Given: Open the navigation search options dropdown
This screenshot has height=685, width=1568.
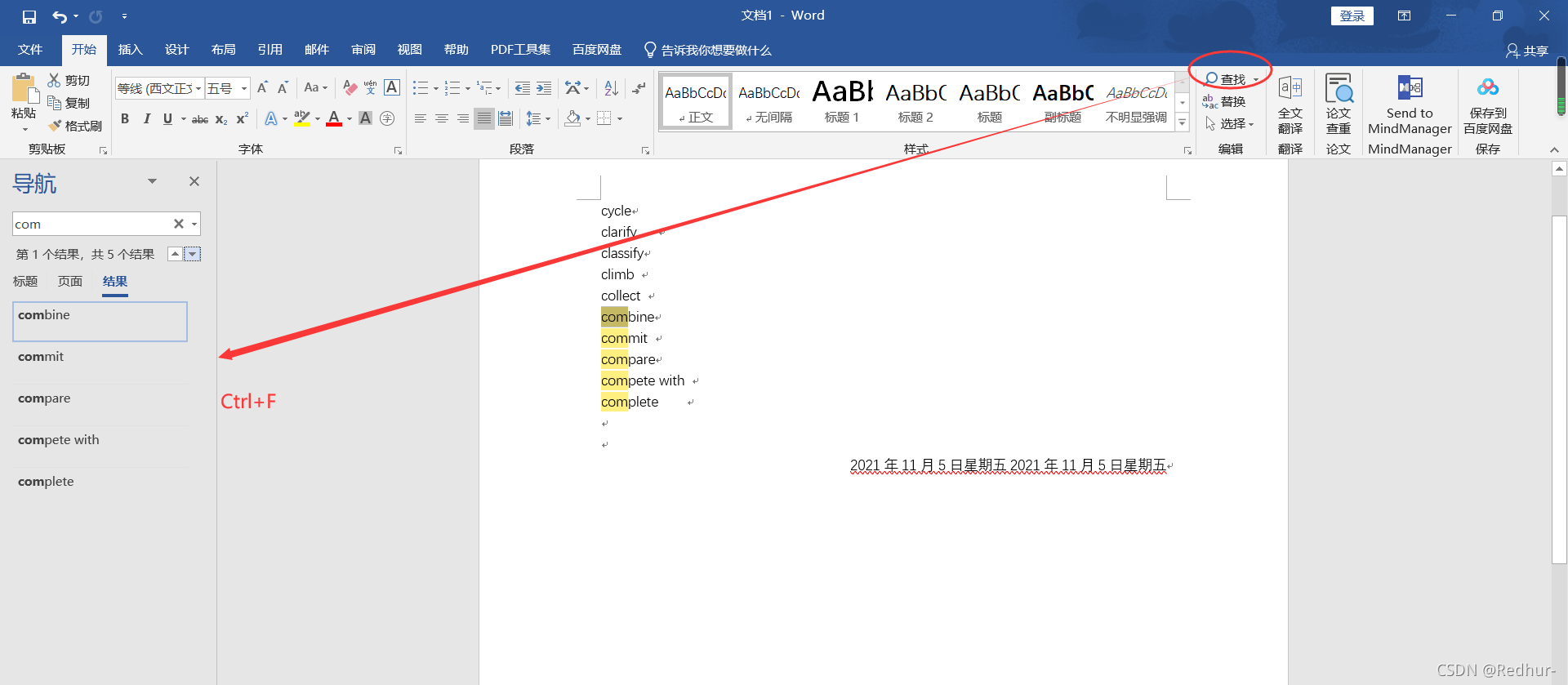Looking at the screenshot, I should click(x=194, y=224).
